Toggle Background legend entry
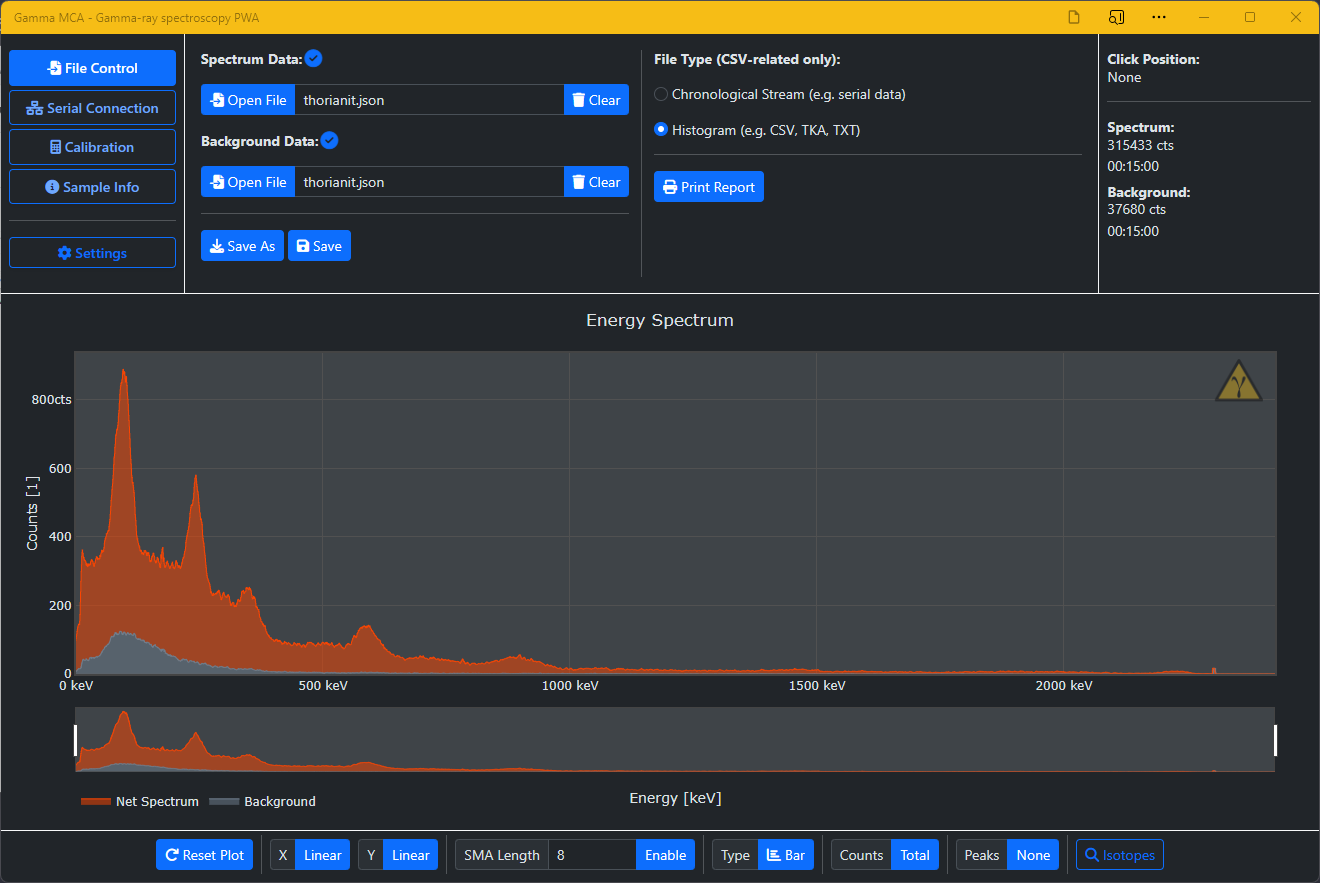Viewport: 1320px width, 883px height. (x=263, y=801)
